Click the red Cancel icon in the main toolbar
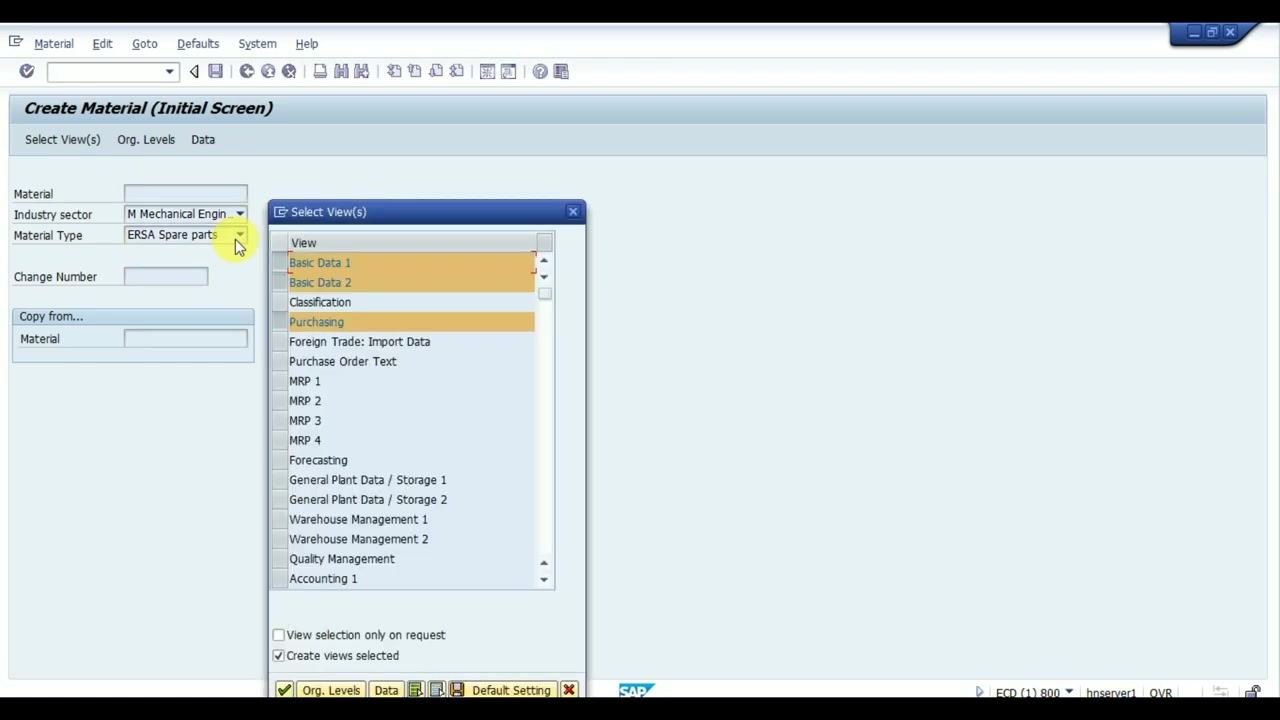This screenshot has height=720, width=1280. pos(289,71)
